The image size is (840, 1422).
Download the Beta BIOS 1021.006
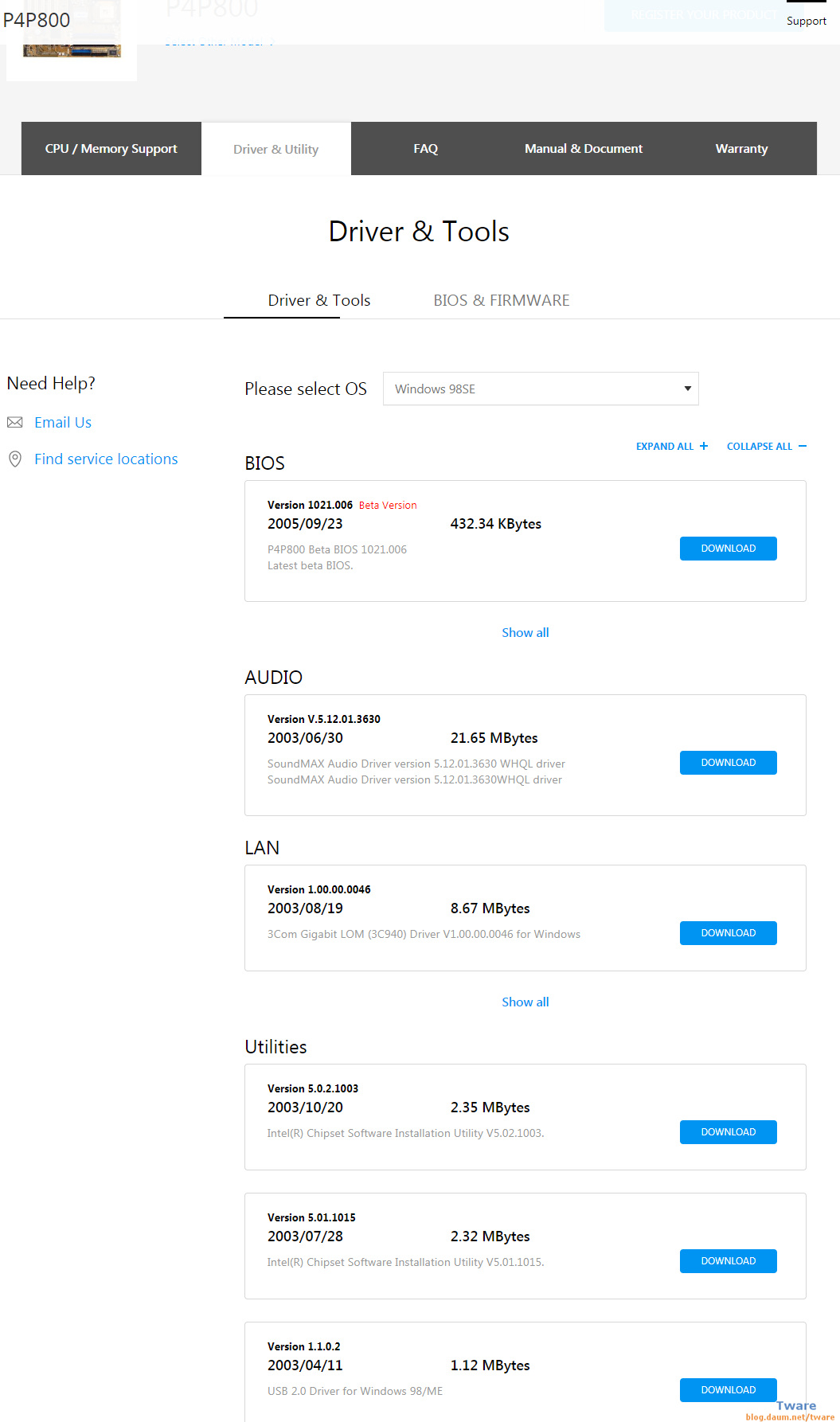729,549
